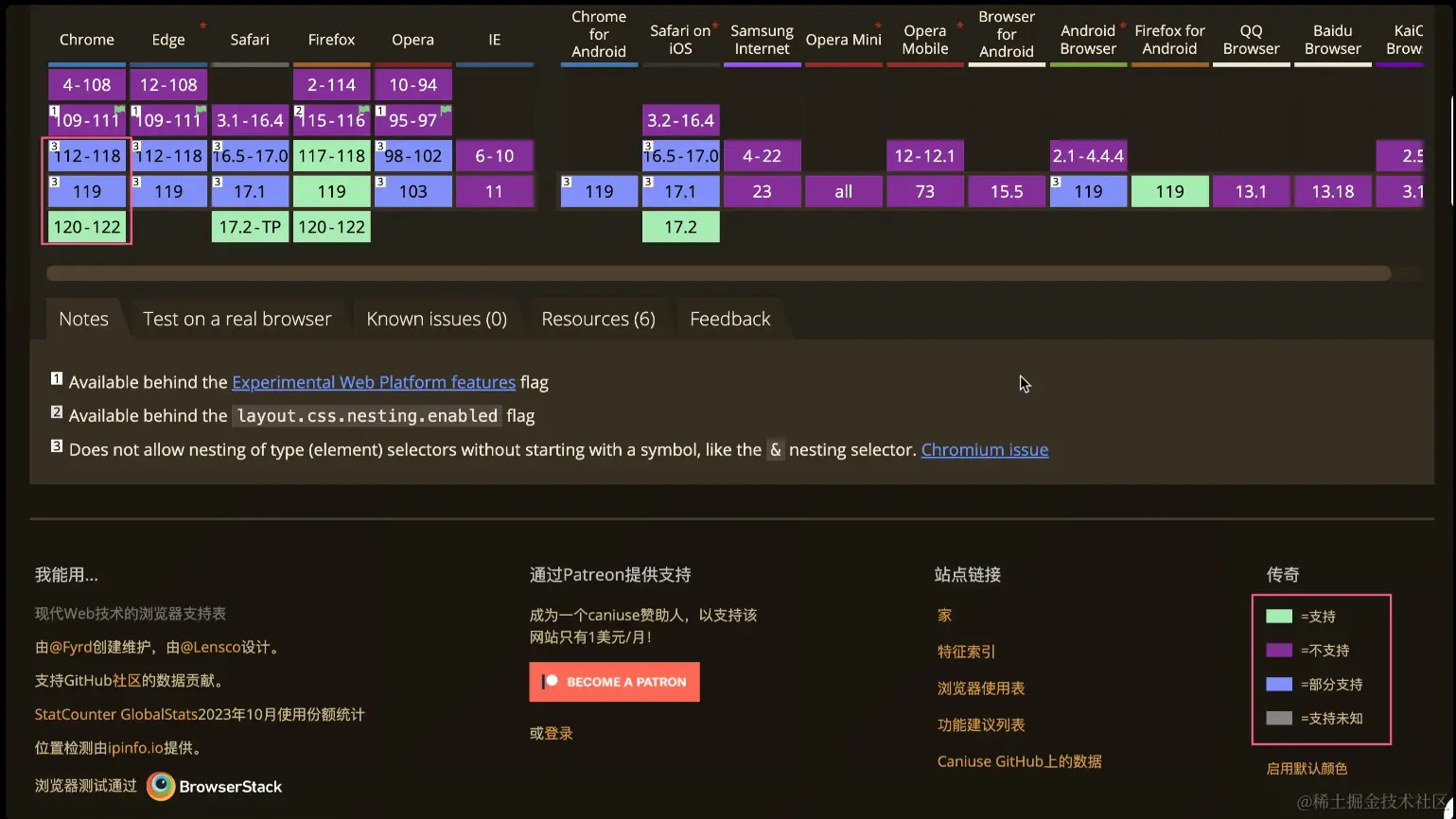The height and width of the screenshot is (819, 1456).
Task: Select the Android Browser 2.1-4.4.4 cell
Action: 1088,156
